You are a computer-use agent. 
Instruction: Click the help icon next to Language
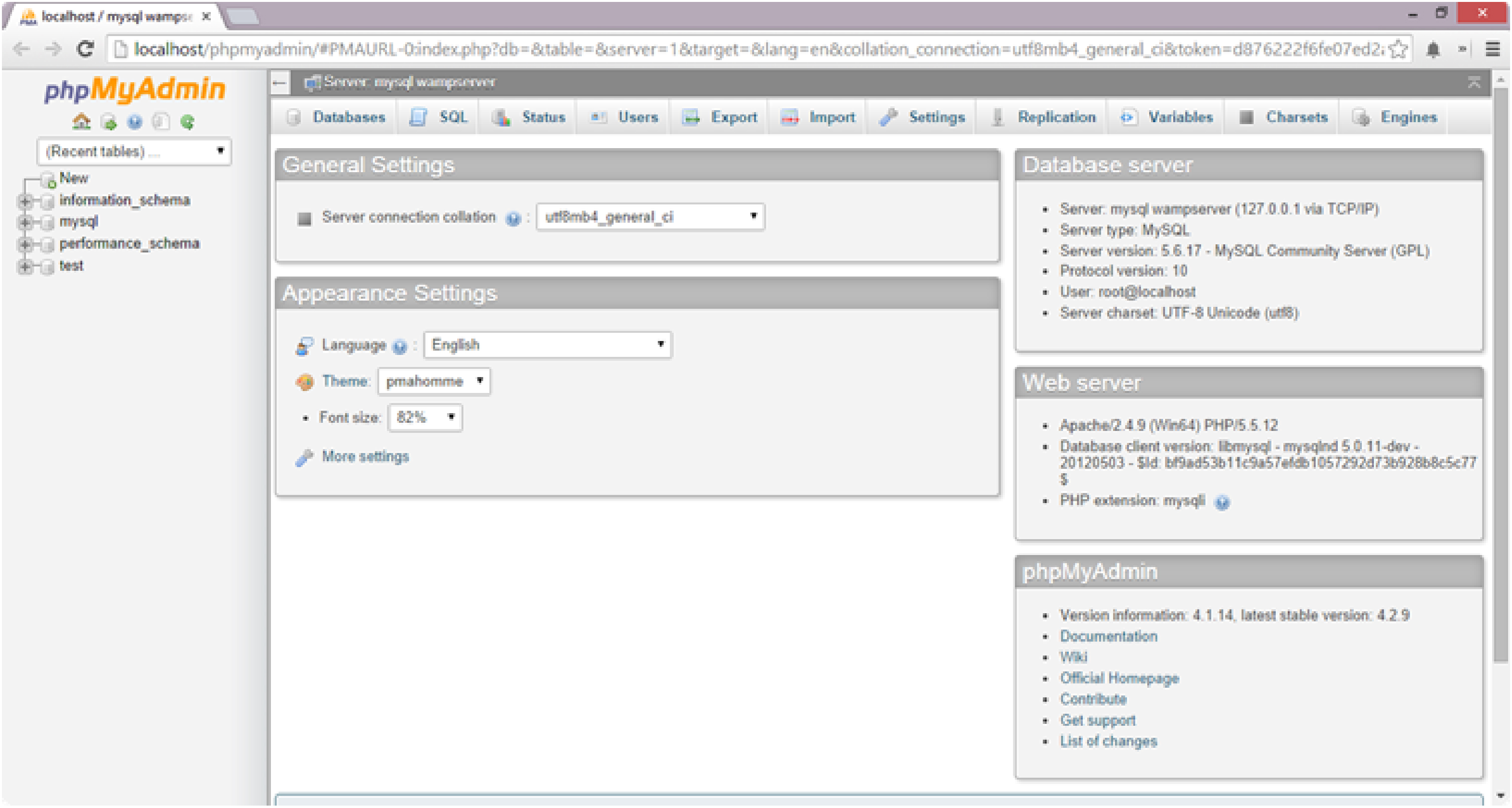coord(400,347)
